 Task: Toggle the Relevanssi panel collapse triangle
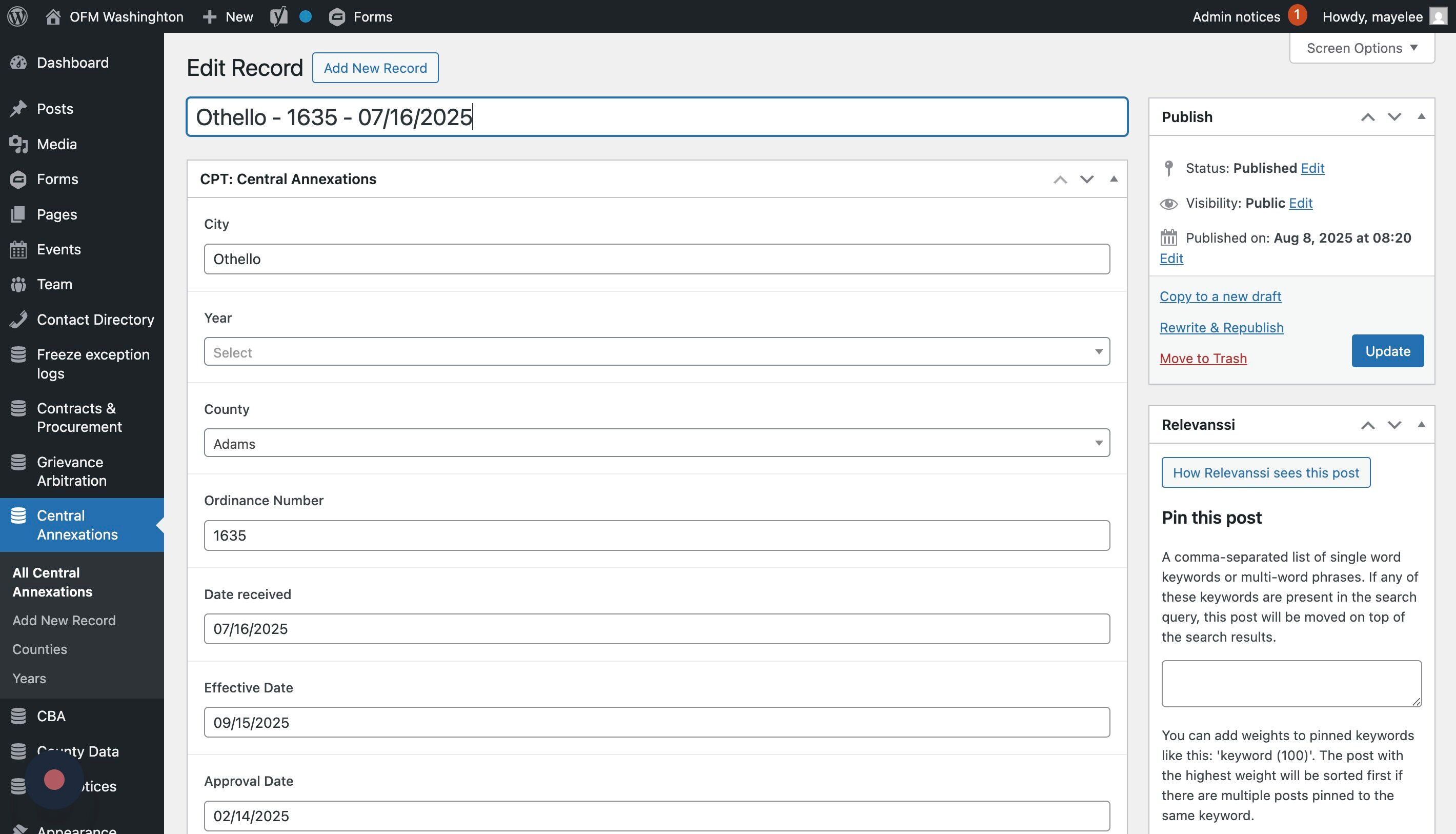coord(1421,425)
